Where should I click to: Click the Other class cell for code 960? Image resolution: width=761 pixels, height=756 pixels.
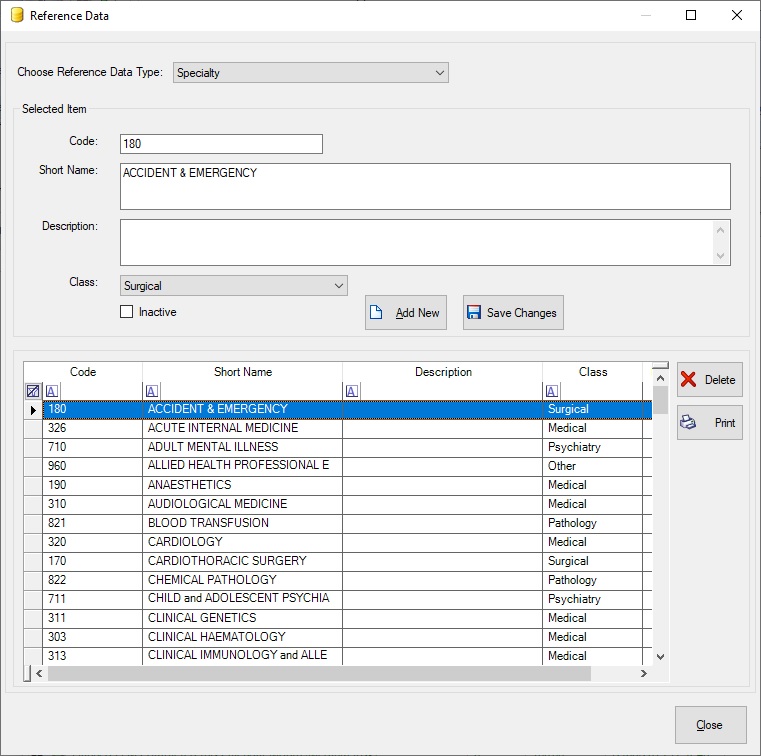pyautogui.click(x=593, y=466)
